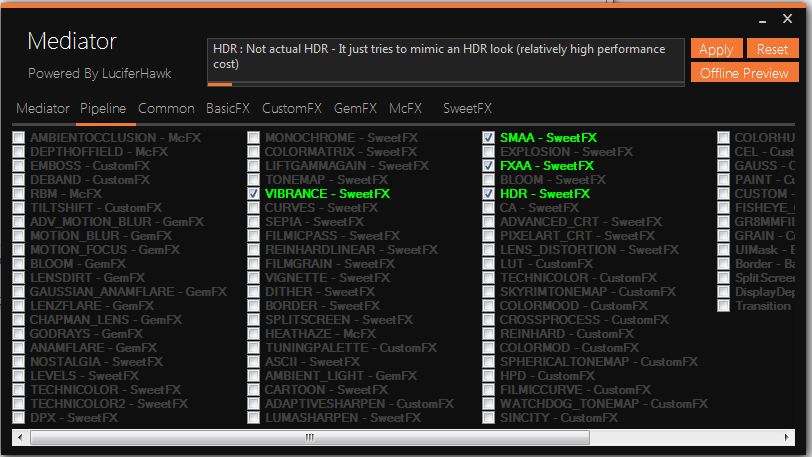Tick MONOCHROME - SweetFX checkbox

click(253, 138)
